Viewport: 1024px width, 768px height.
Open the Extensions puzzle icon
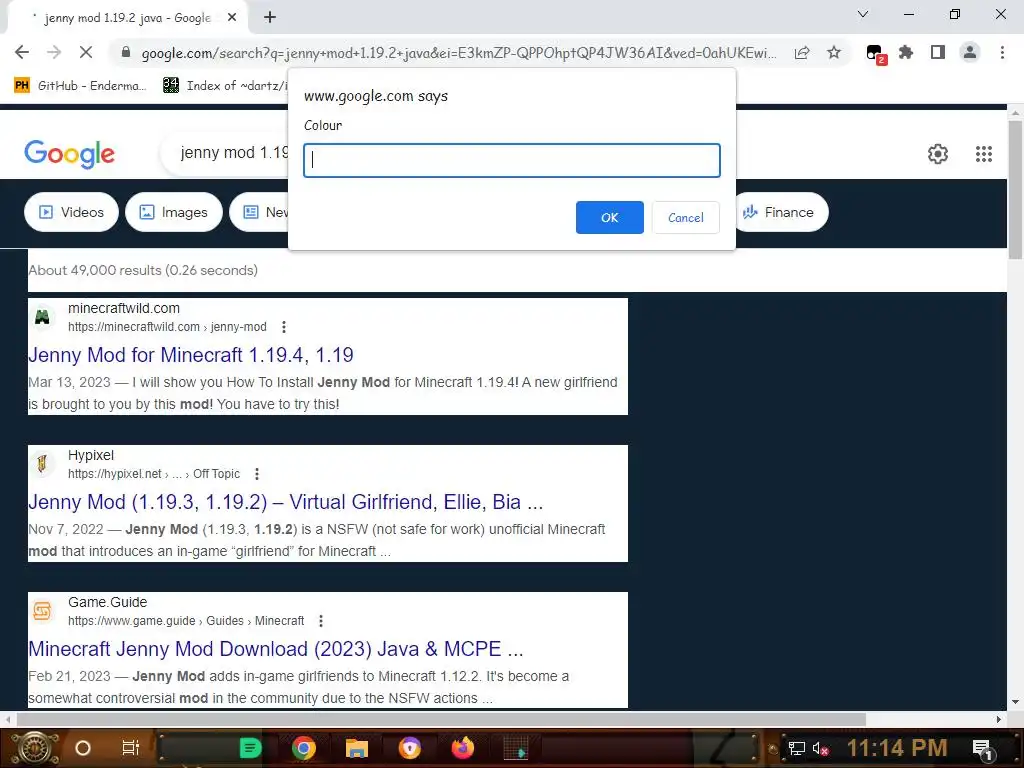tap(906, 52)
